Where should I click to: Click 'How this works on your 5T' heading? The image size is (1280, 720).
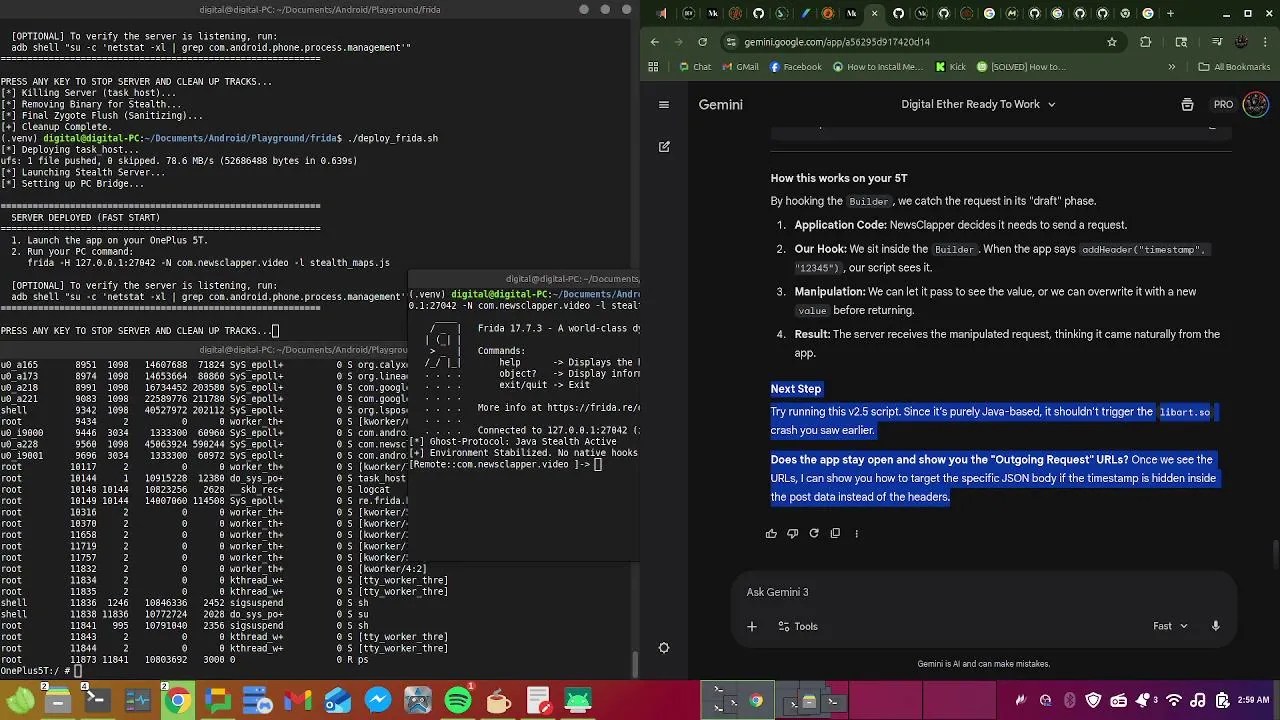(839, 178)
